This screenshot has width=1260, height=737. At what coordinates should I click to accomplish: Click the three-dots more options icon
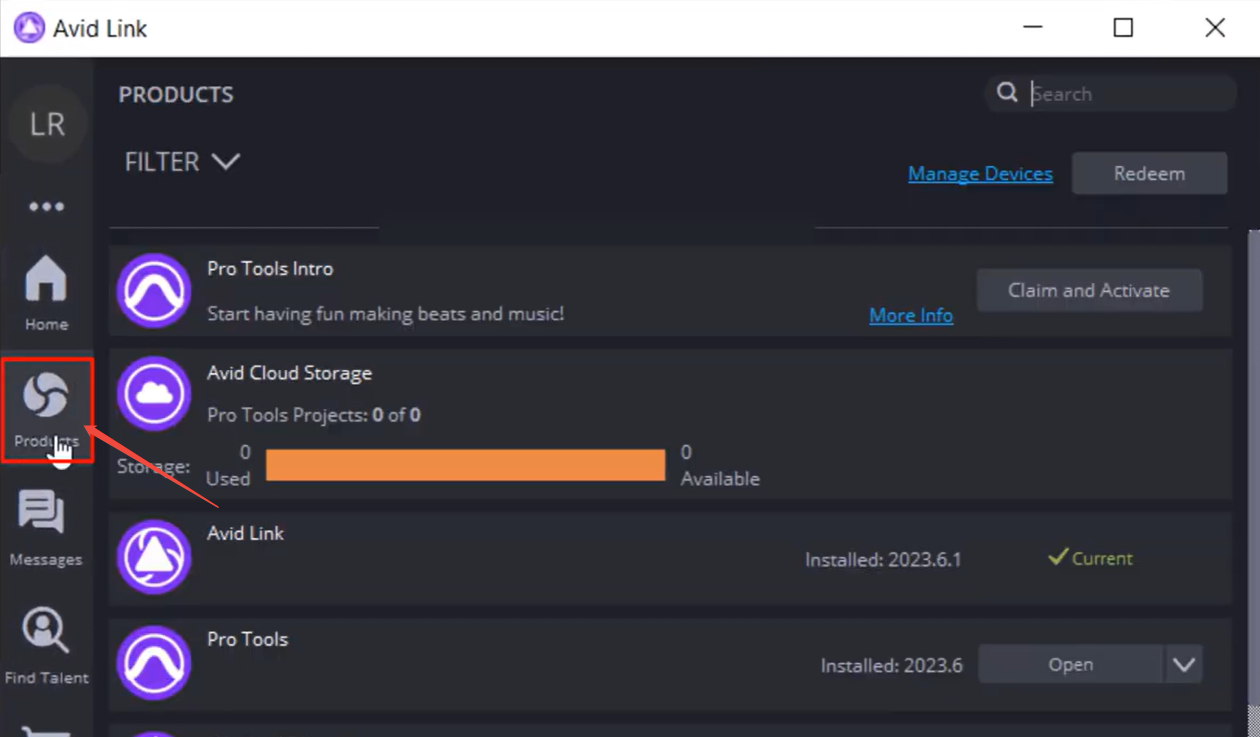coord(47,207)
